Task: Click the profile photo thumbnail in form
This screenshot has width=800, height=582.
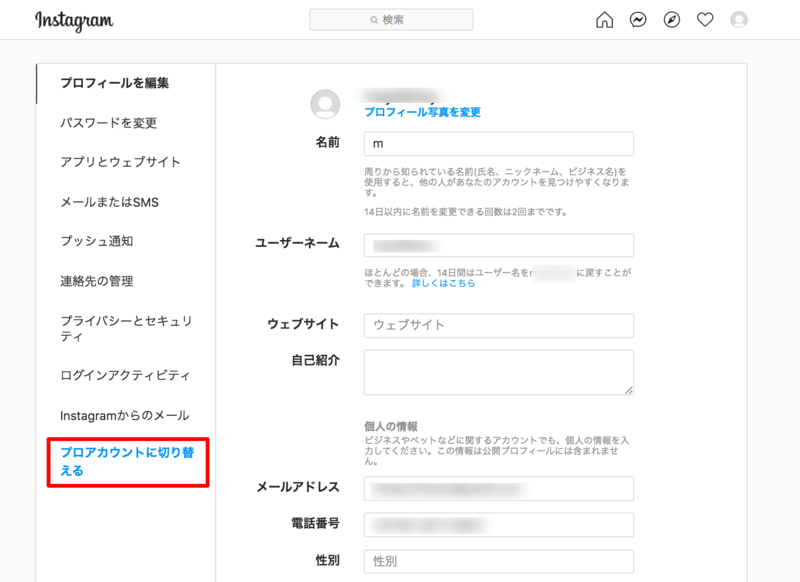Action: click(x=325, y=104)
